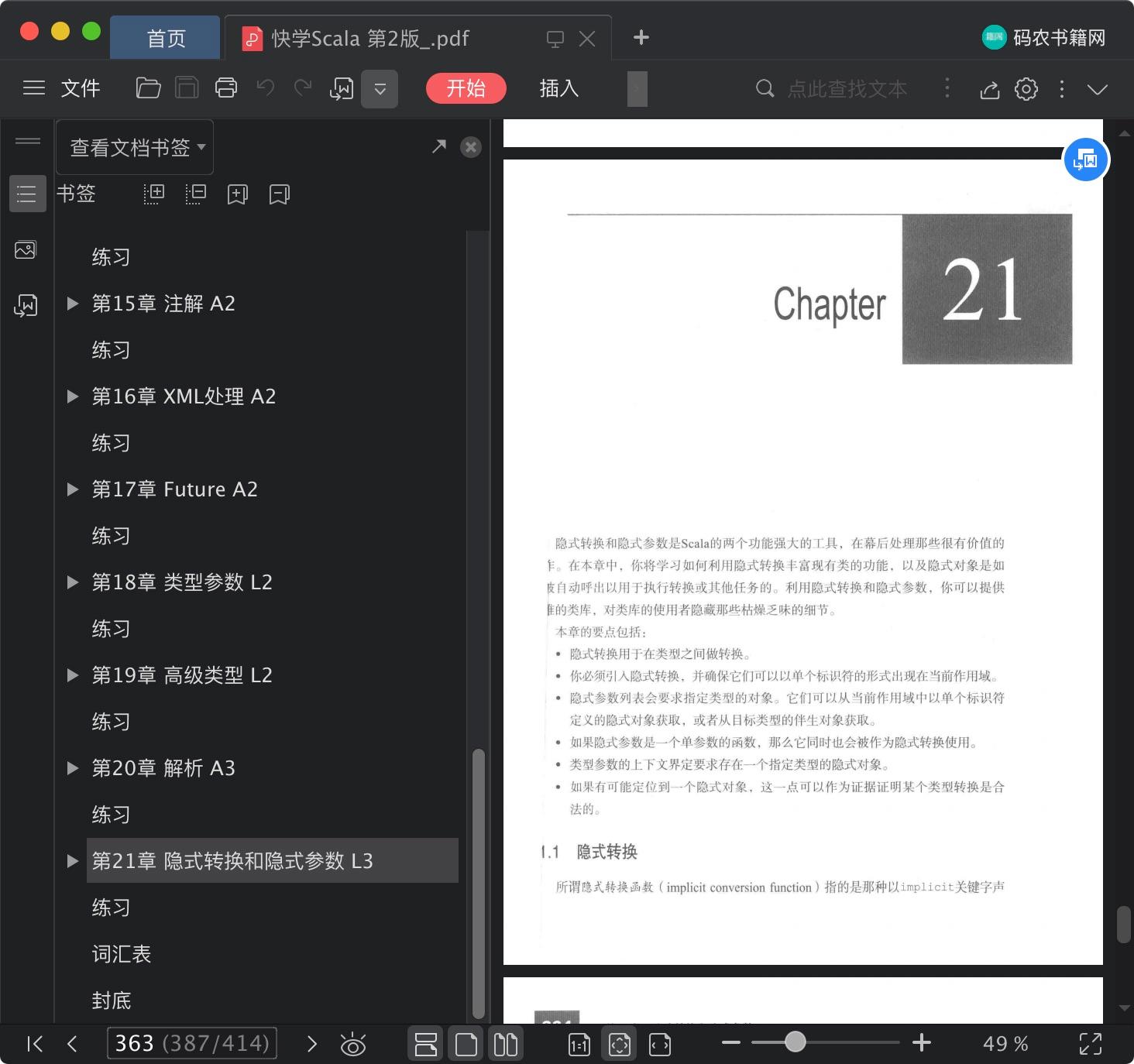This screenshot has height=1064, width=1134.
Task: Click the open folder icon
Action: tap(148, 88)
